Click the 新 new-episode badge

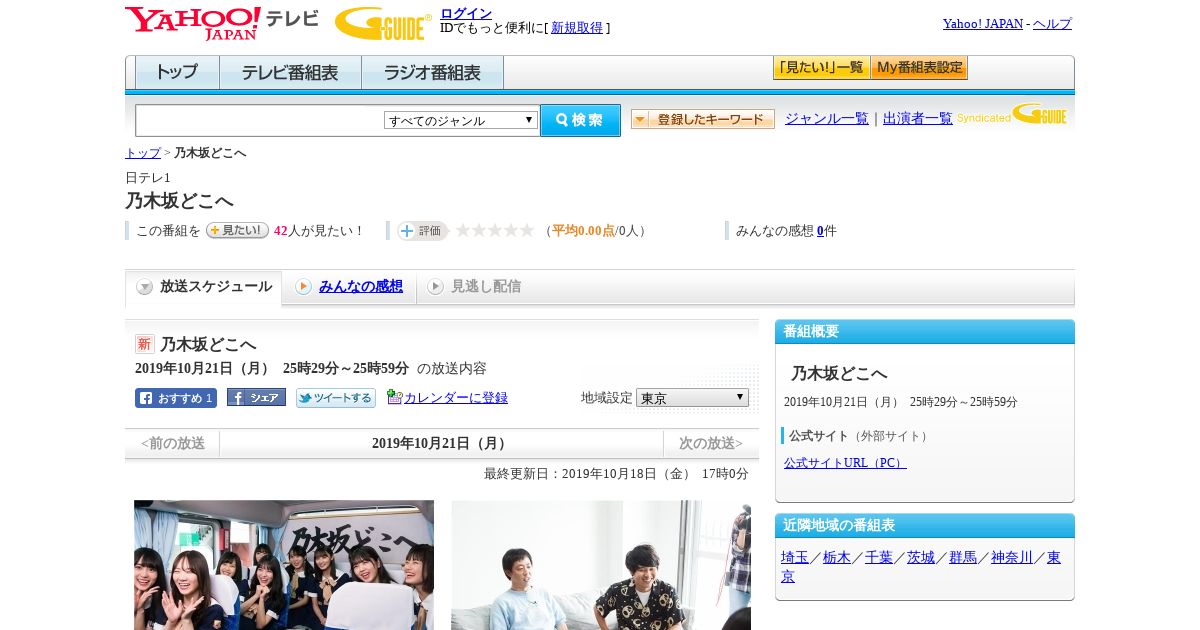click(x=145, y=344)
